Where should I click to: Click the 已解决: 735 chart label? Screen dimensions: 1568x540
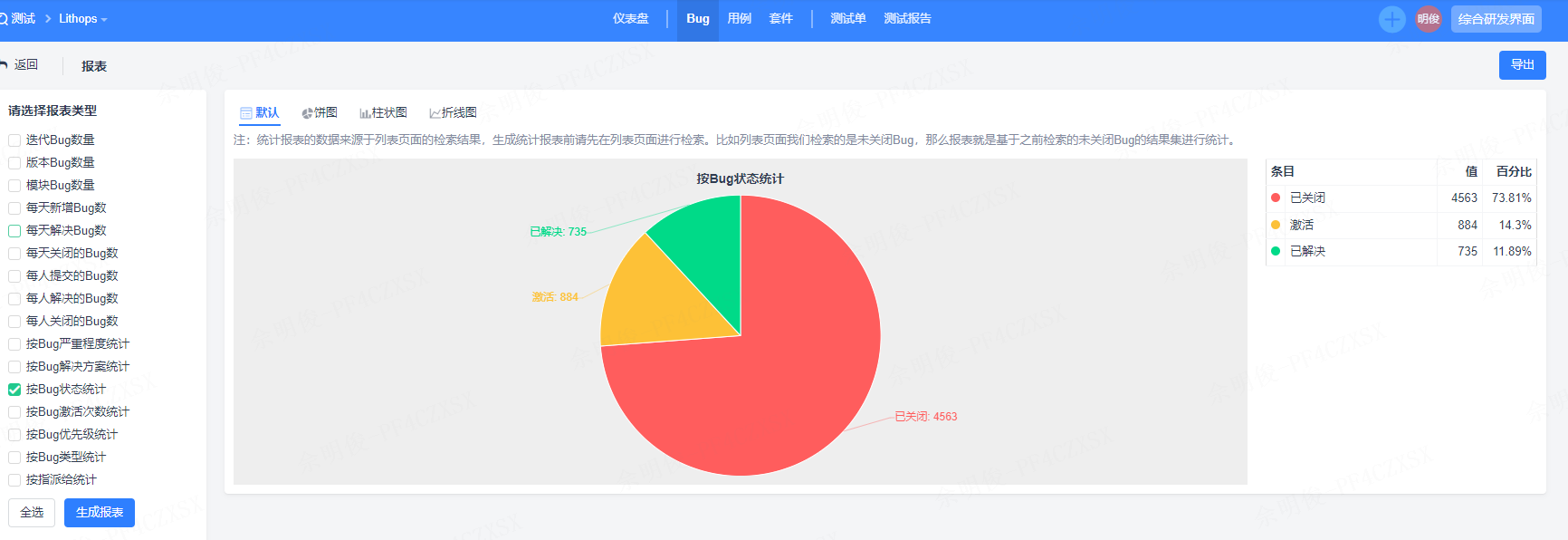(x=559, y=232)
